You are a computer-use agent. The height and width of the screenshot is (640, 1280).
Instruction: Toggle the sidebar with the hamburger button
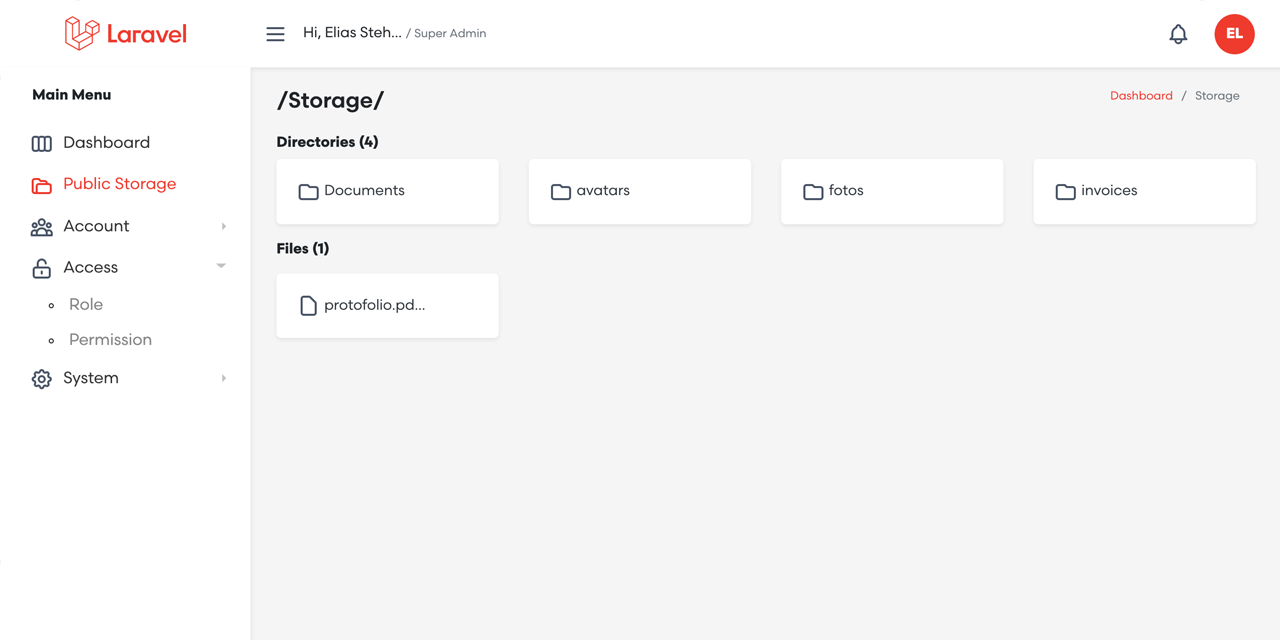point(275,33)
